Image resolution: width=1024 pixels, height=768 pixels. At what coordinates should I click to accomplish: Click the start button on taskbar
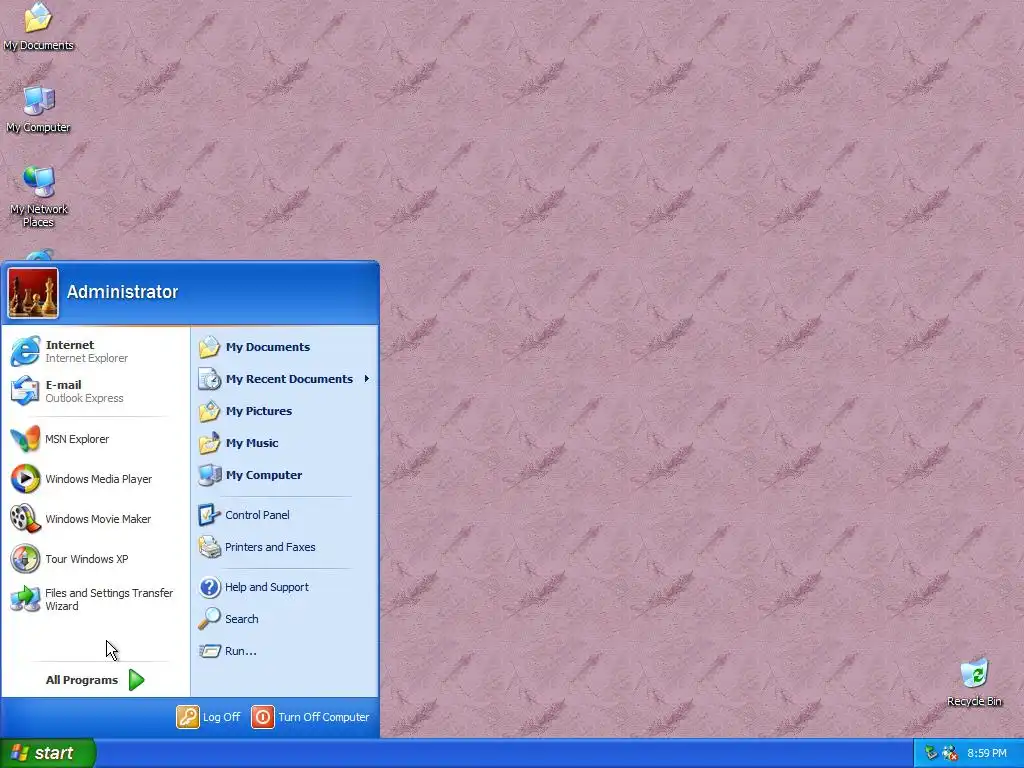click(x=48, y=753)
